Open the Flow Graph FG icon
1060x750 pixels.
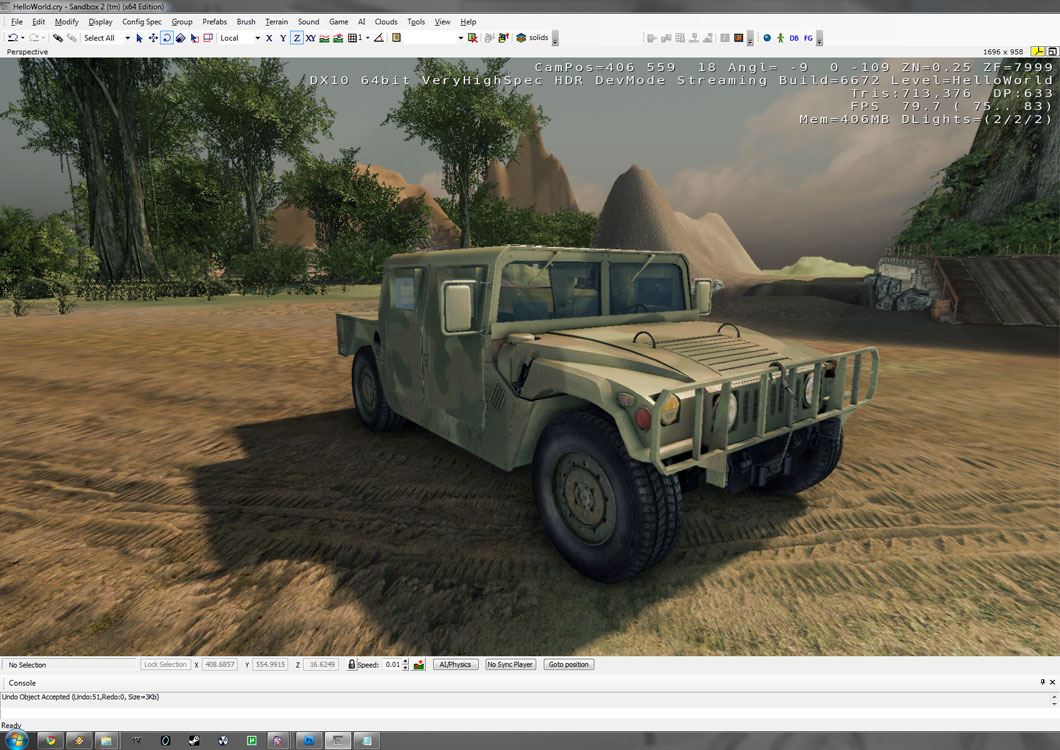point(808,38)
